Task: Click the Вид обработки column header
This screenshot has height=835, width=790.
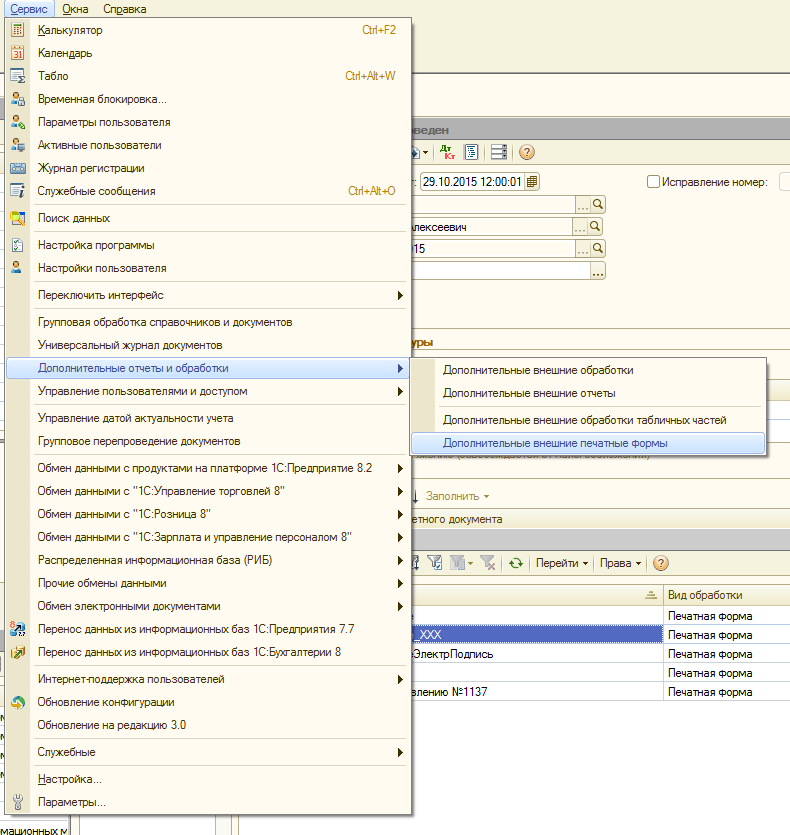Action: point(705,594)
